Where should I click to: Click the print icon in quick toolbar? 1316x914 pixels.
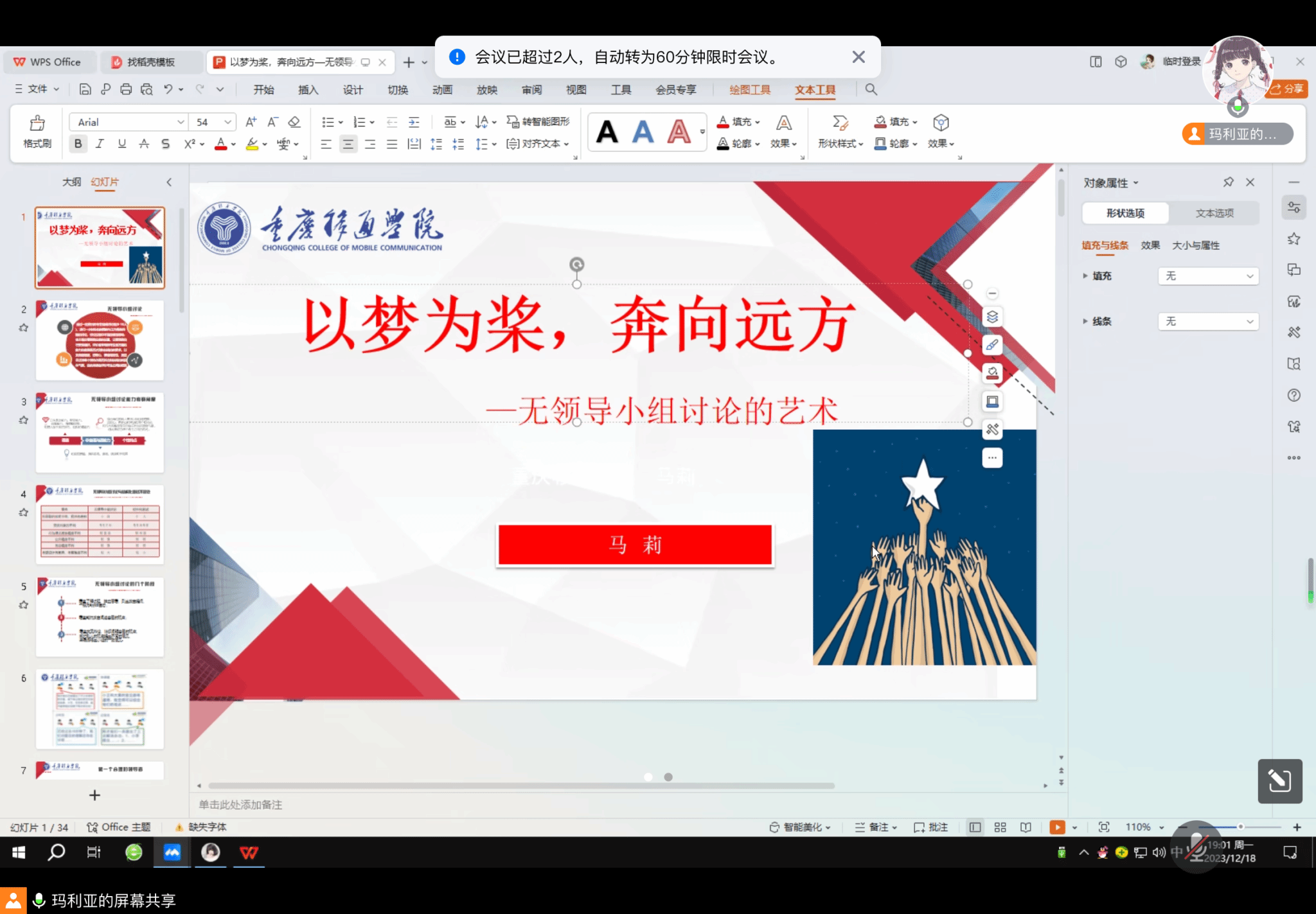coord(126,89)
